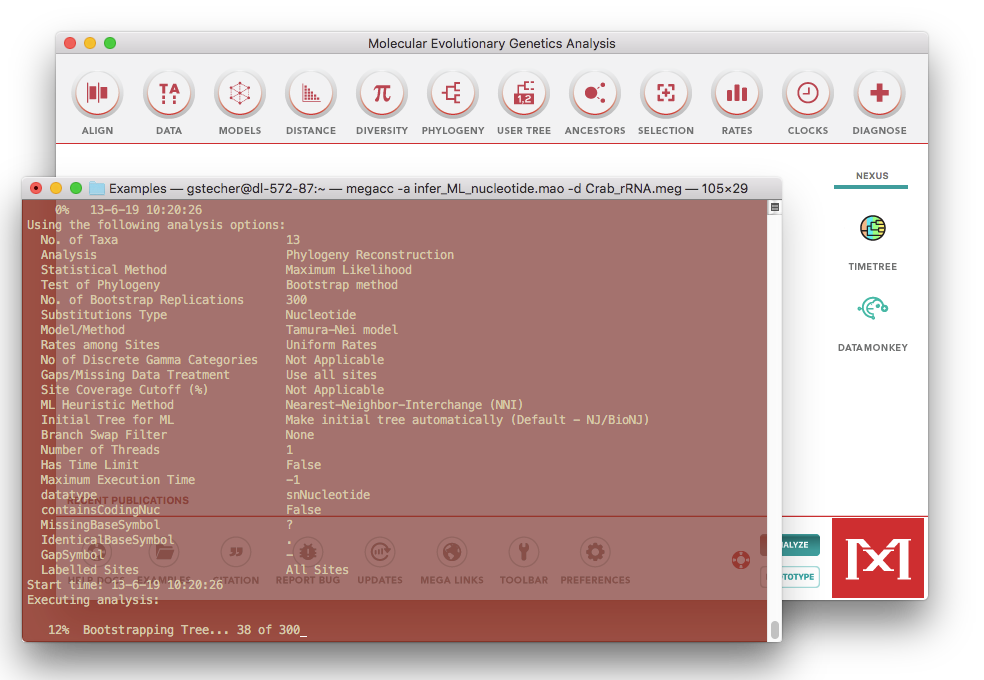This screenshot has width=984, height=680.
Task: Open the DIVERSITY pi icon
Action: (x=382, y=93)
